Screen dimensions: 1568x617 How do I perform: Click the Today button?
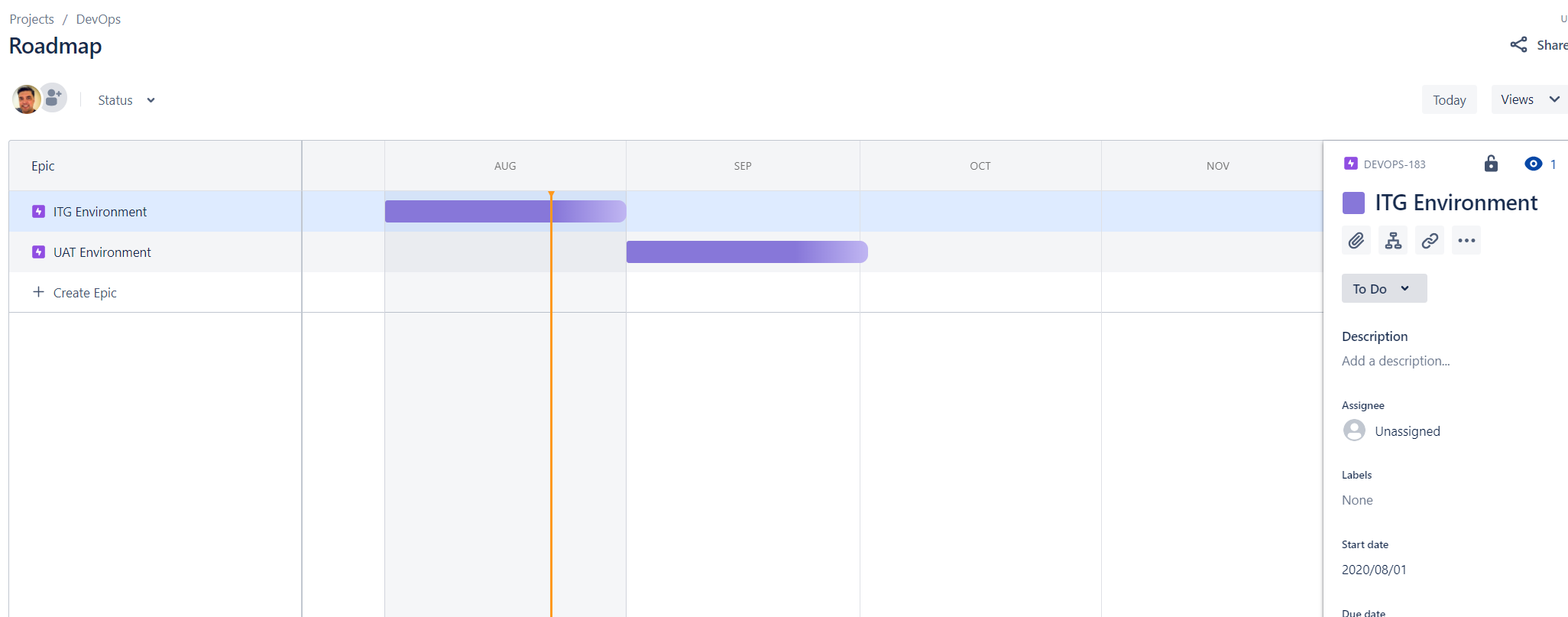[x=1449, y=99]
